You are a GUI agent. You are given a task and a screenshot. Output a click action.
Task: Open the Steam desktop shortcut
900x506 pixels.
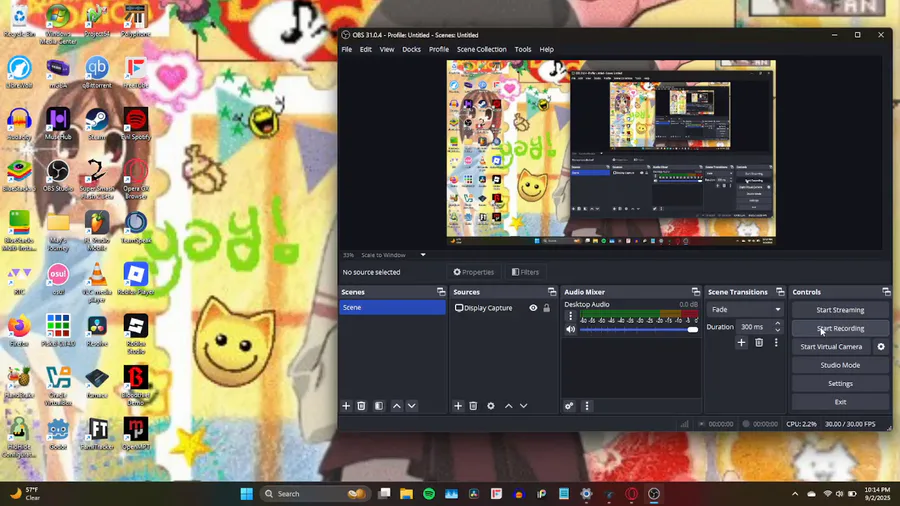point(97,124)
